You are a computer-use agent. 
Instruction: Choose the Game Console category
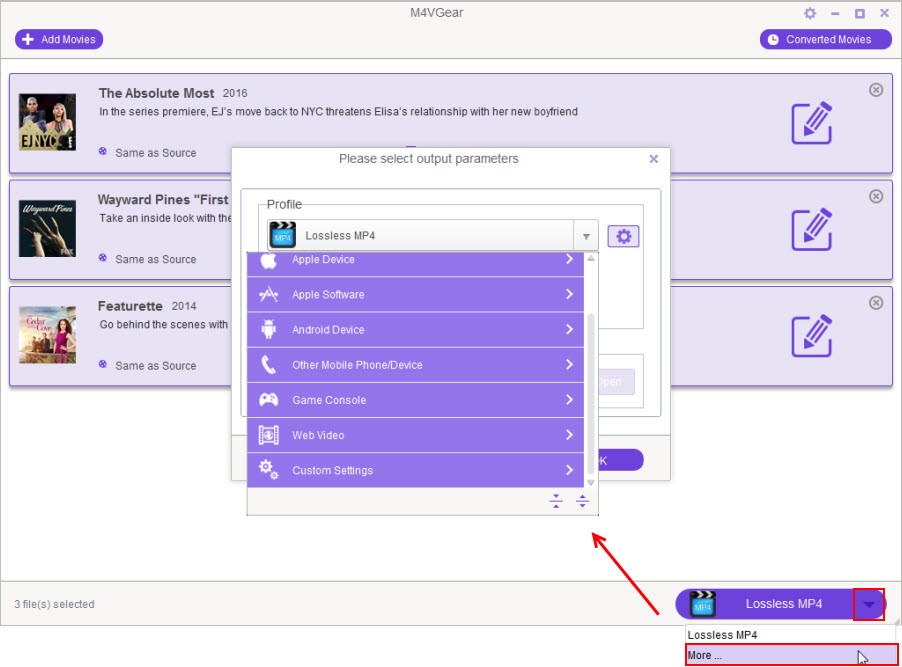(415, 400)
